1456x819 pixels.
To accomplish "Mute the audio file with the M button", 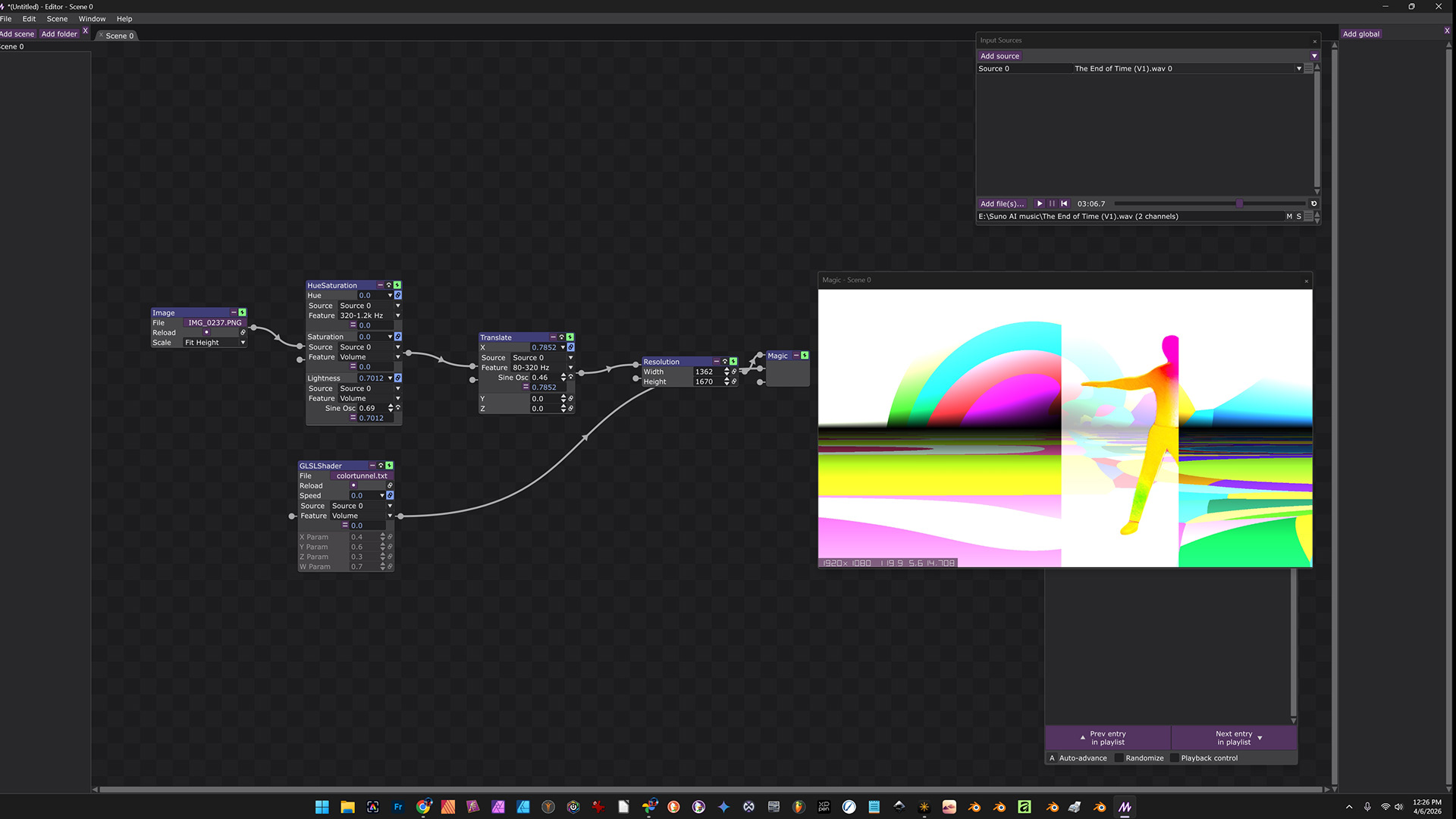I will [x=1289, y=217].
